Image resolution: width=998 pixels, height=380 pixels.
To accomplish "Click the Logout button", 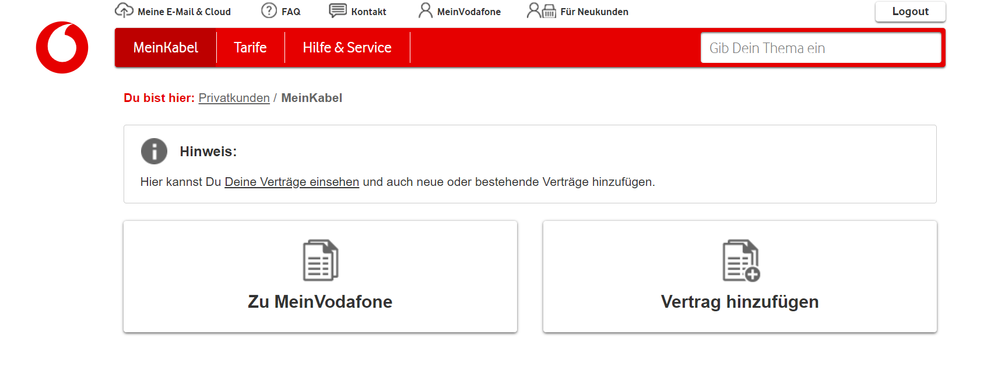I will coord(910,11).
